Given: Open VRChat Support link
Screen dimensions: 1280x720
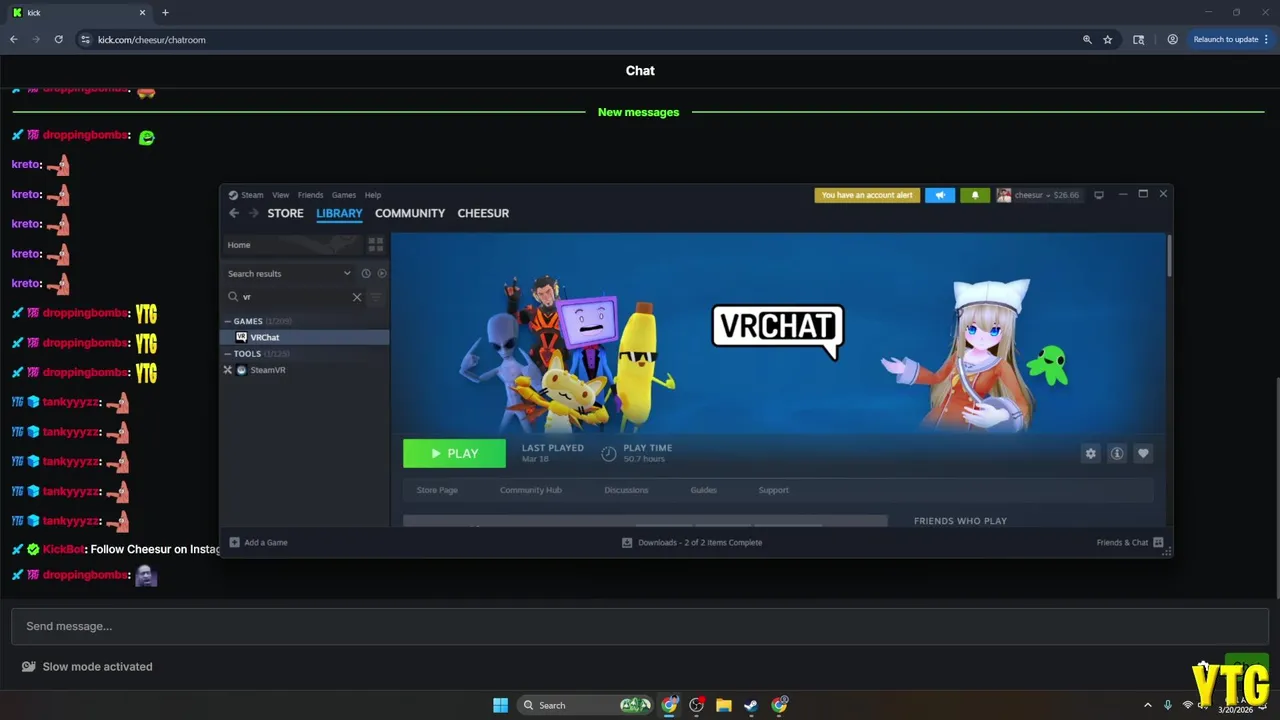Looking at the screenshot, I should 773,490.
